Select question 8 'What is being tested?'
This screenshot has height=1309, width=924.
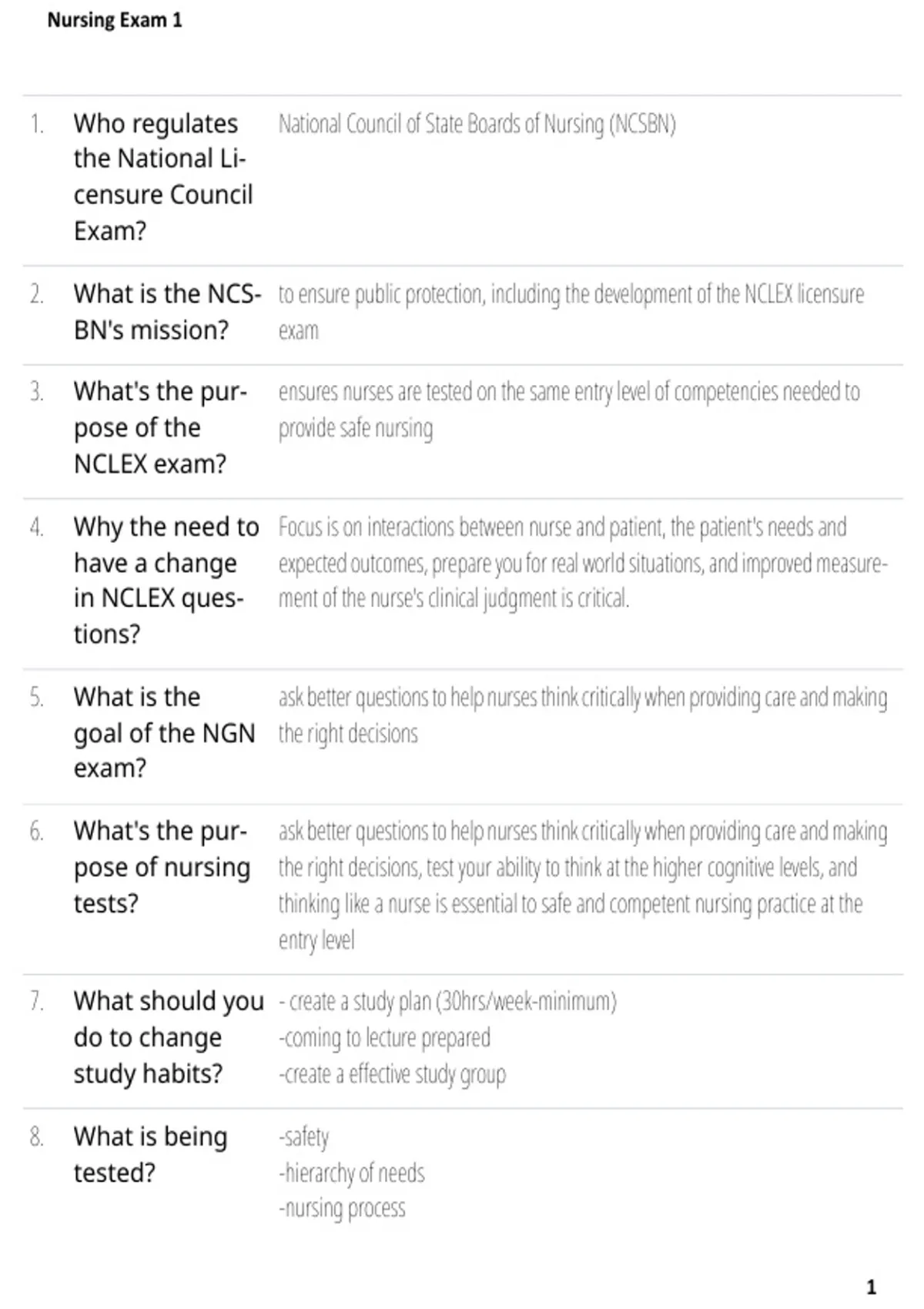point(150,1154)
